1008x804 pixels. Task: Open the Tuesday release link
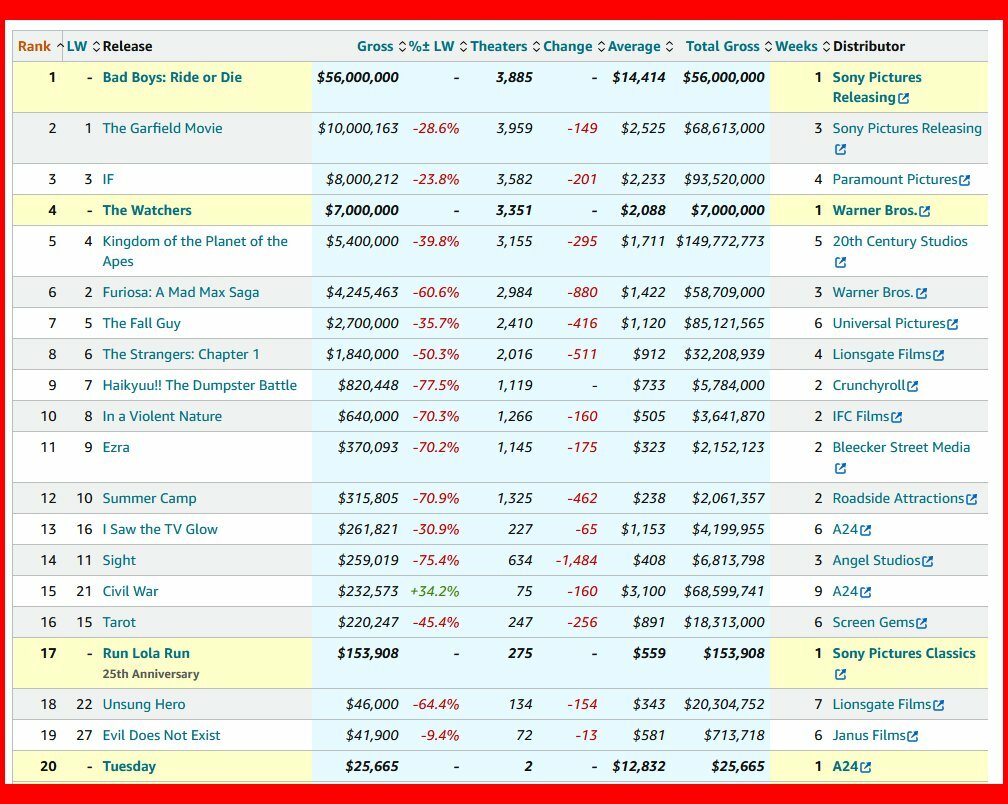[129, 766]
